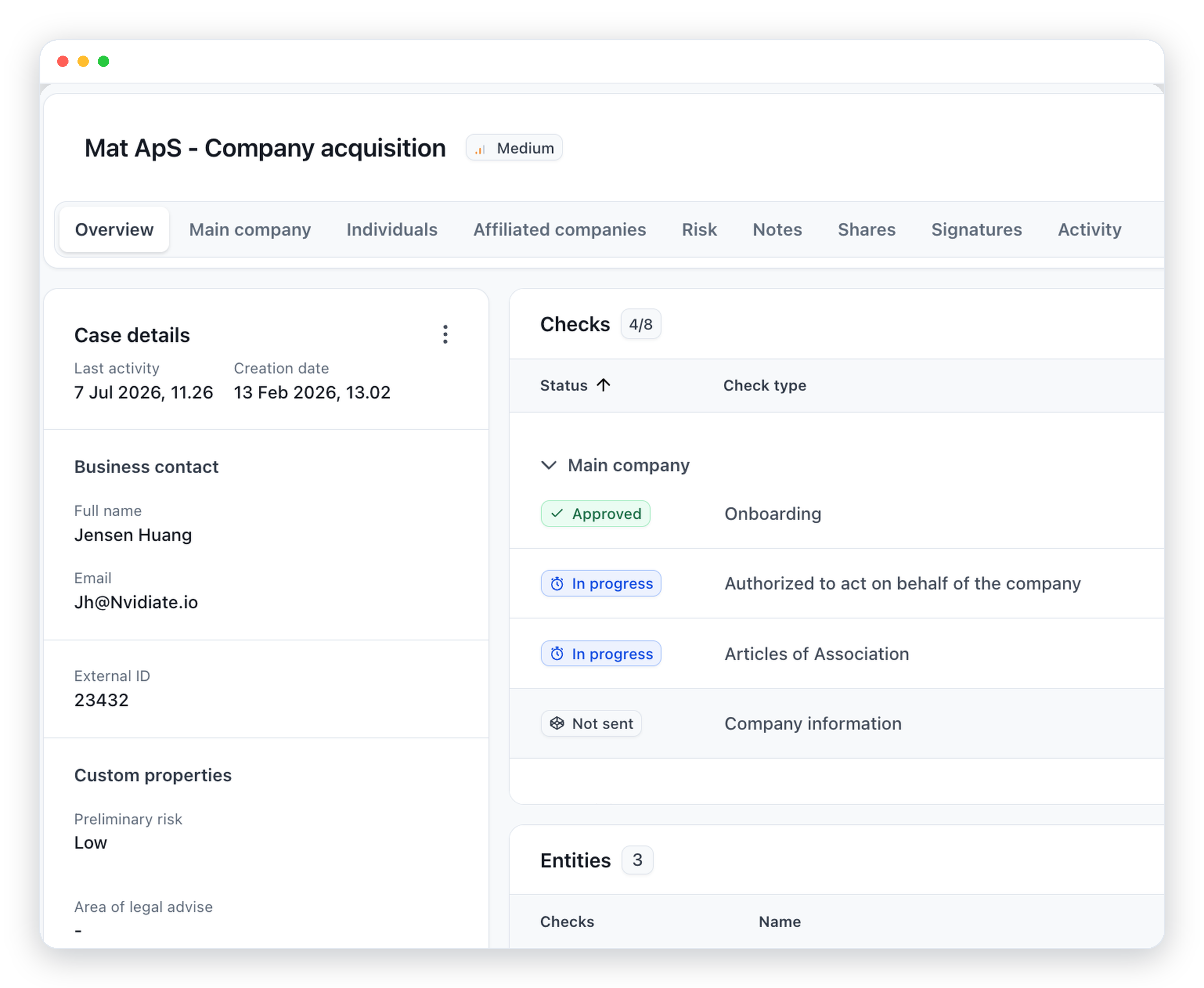
Task: Click the Check type column header
Action: (x=764, y=385)
